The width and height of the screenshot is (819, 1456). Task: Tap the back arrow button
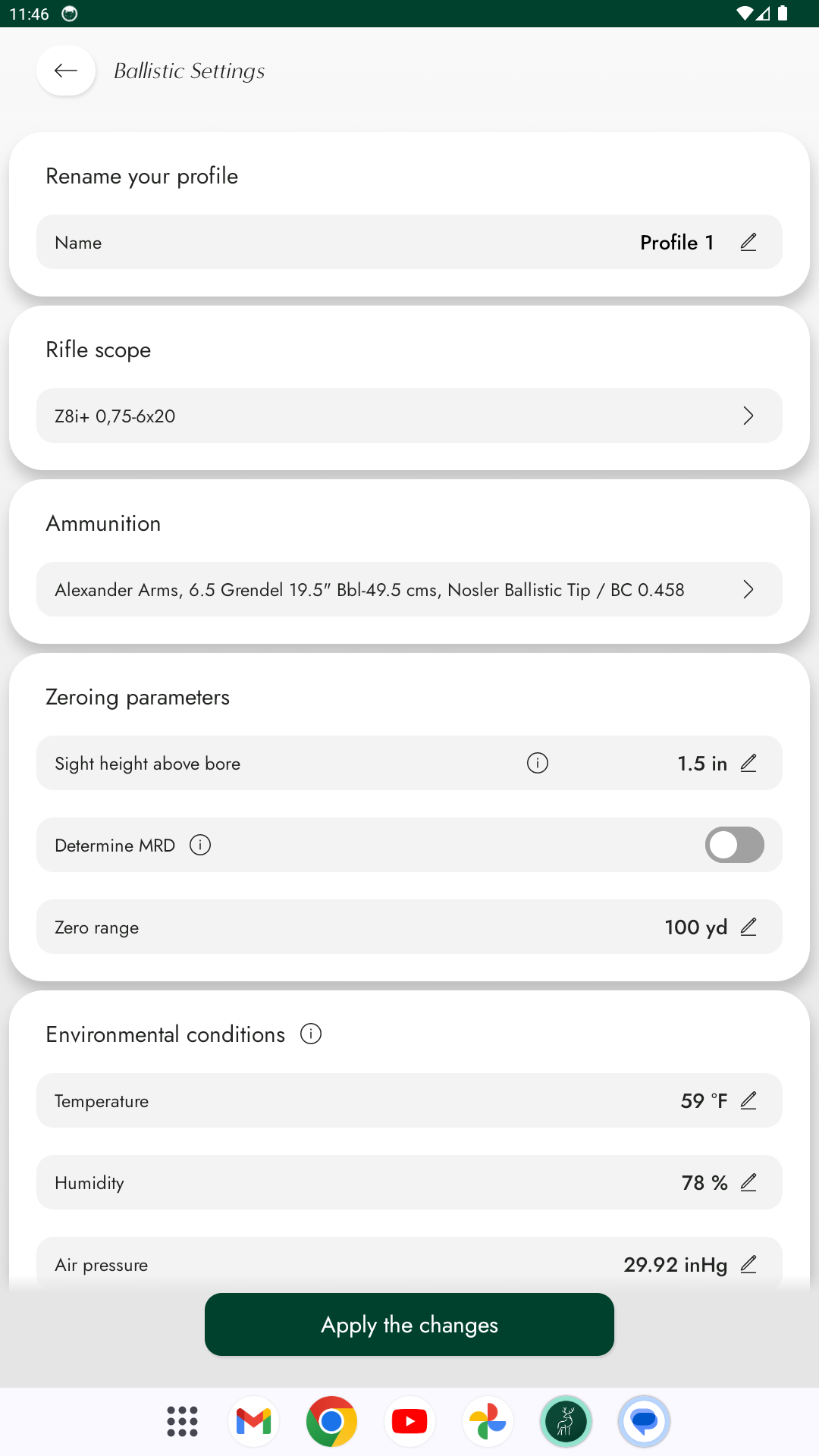click(66, 71)
